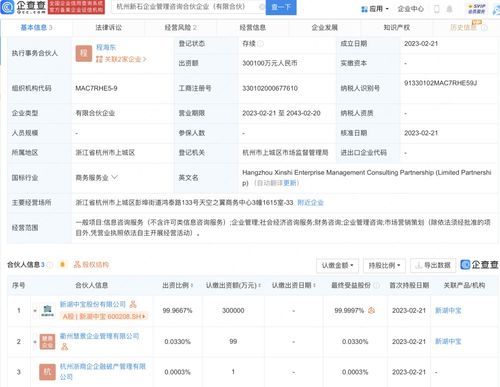Click the avatar thumbnail of 衢州慧景企业管理有限公司
This screenshot has width=500, height=387.
click(x=47, y=342)
